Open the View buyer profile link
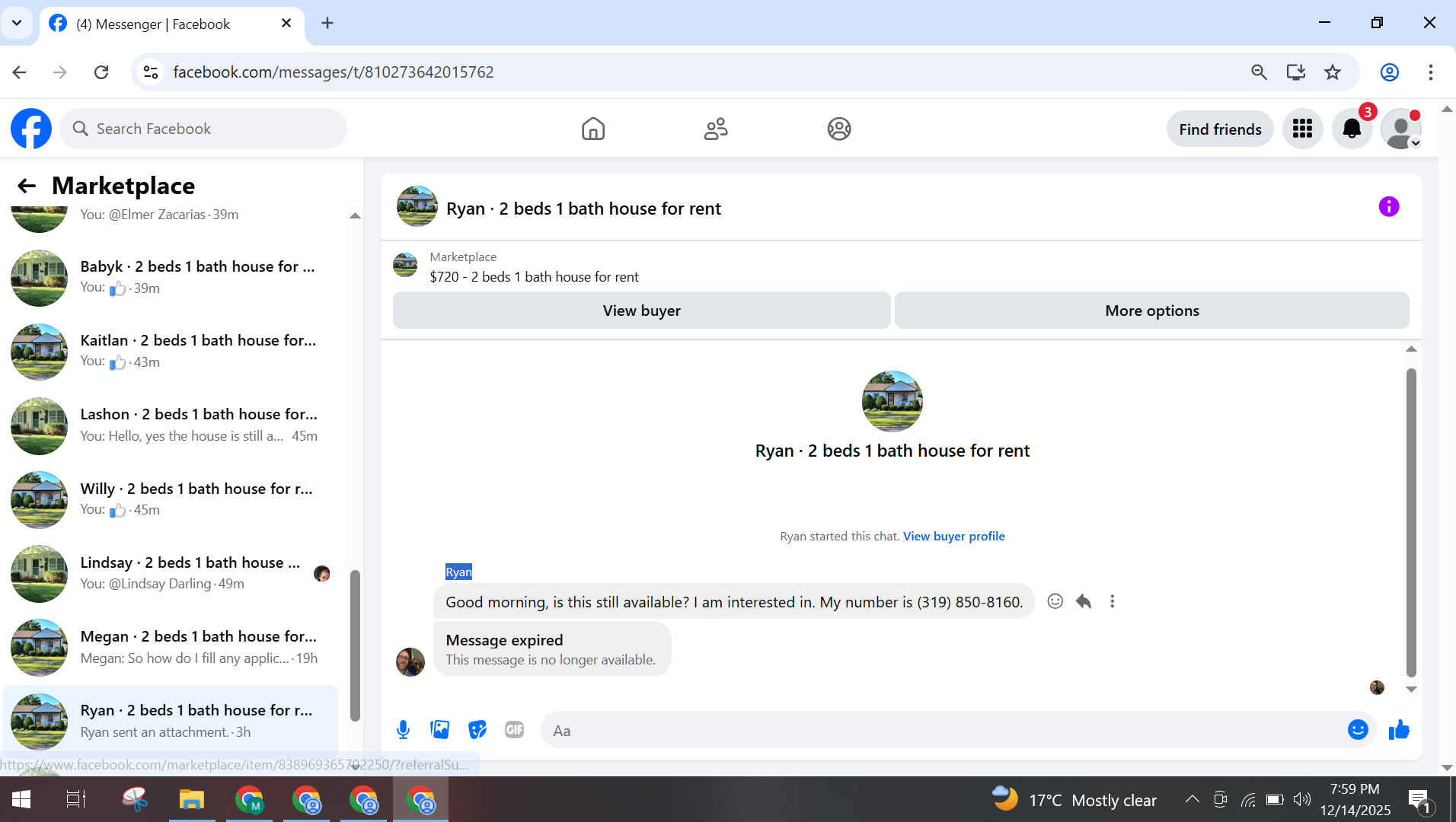 click(953, 536)
